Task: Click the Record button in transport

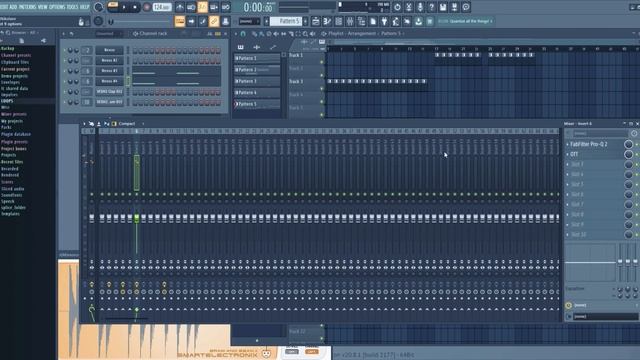Action: [x=147, y=7]
